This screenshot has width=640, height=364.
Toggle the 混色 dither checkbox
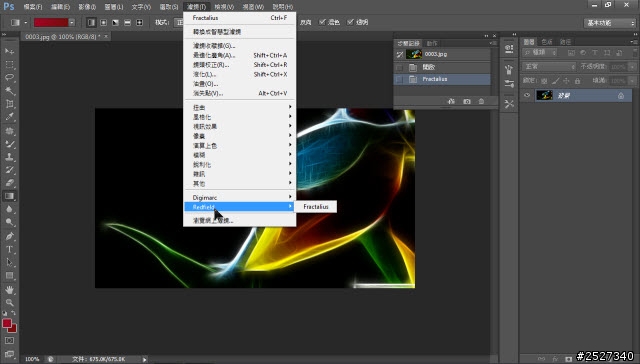[x=322, y=22]
